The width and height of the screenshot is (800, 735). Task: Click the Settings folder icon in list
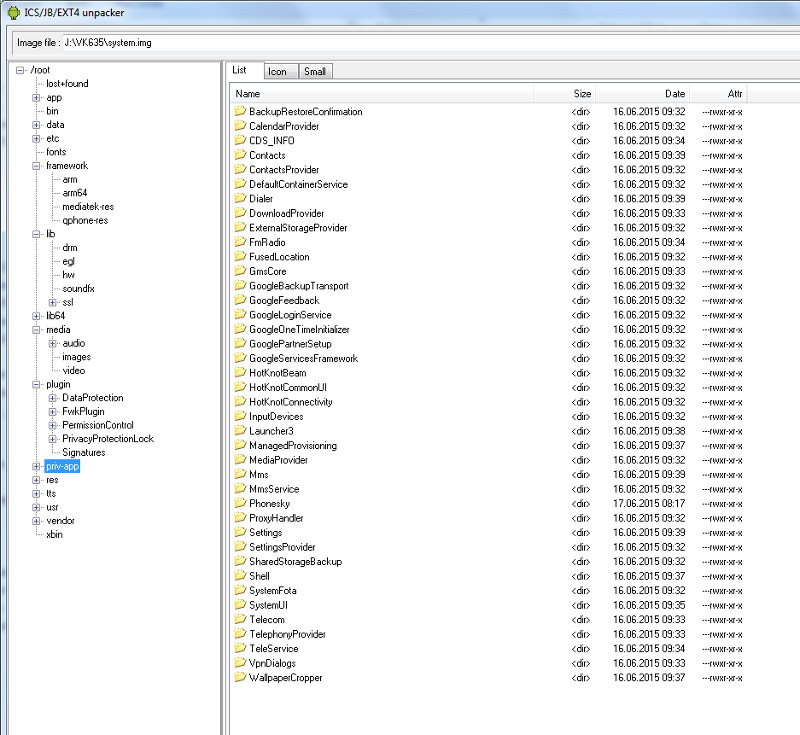[x=240, y=532]
